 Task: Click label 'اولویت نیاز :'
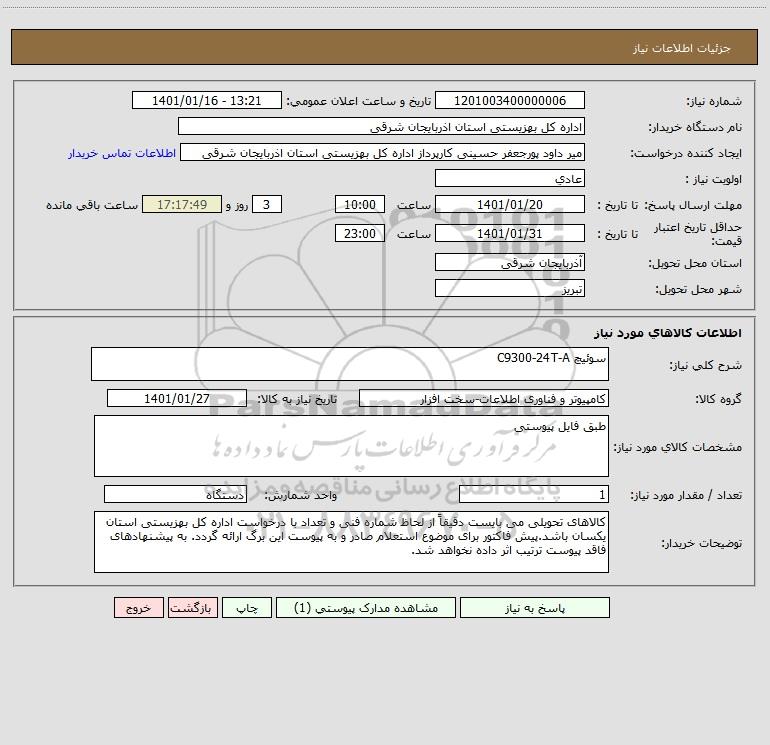tap(714, 179)
